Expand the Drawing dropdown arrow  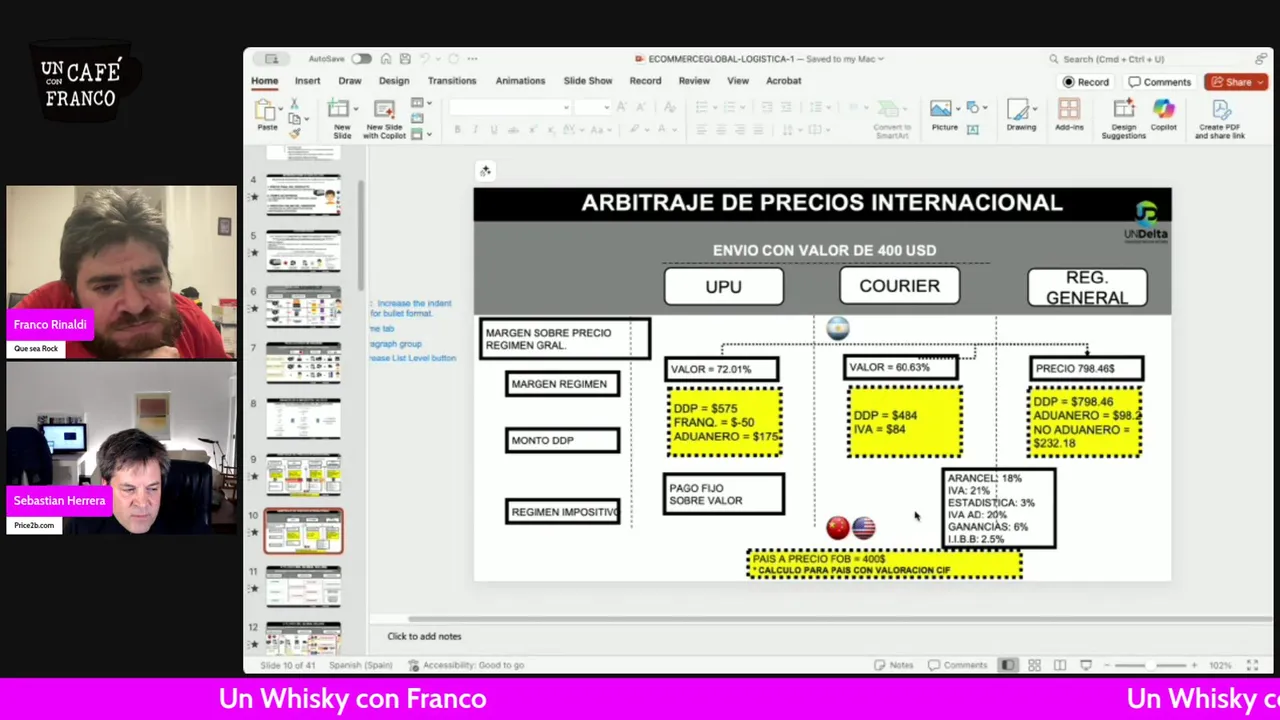tap(1033, 108)
